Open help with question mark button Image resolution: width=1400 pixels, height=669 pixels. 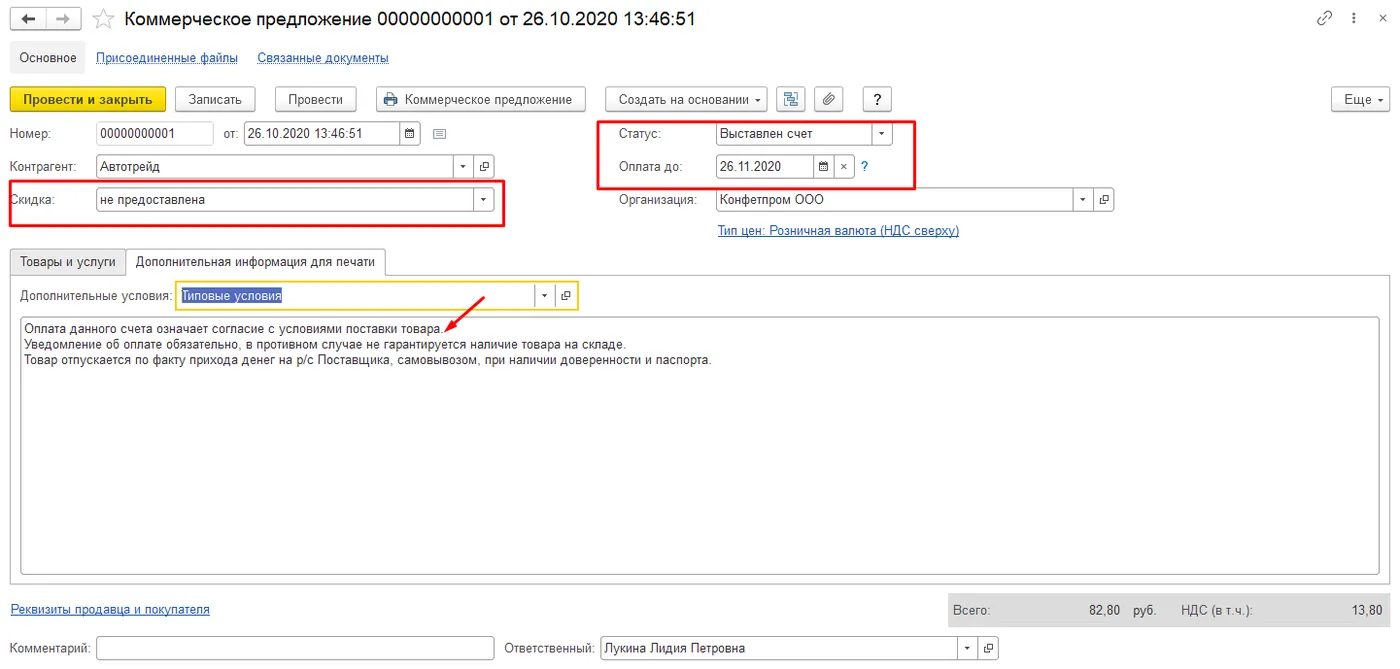click(x=877, y=99)
